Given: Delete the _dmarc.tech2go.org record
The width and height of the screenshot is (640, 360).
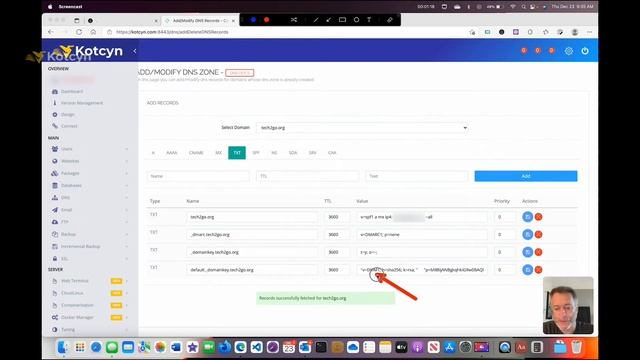Looking at the screenshot, I should tap(538, 234).
